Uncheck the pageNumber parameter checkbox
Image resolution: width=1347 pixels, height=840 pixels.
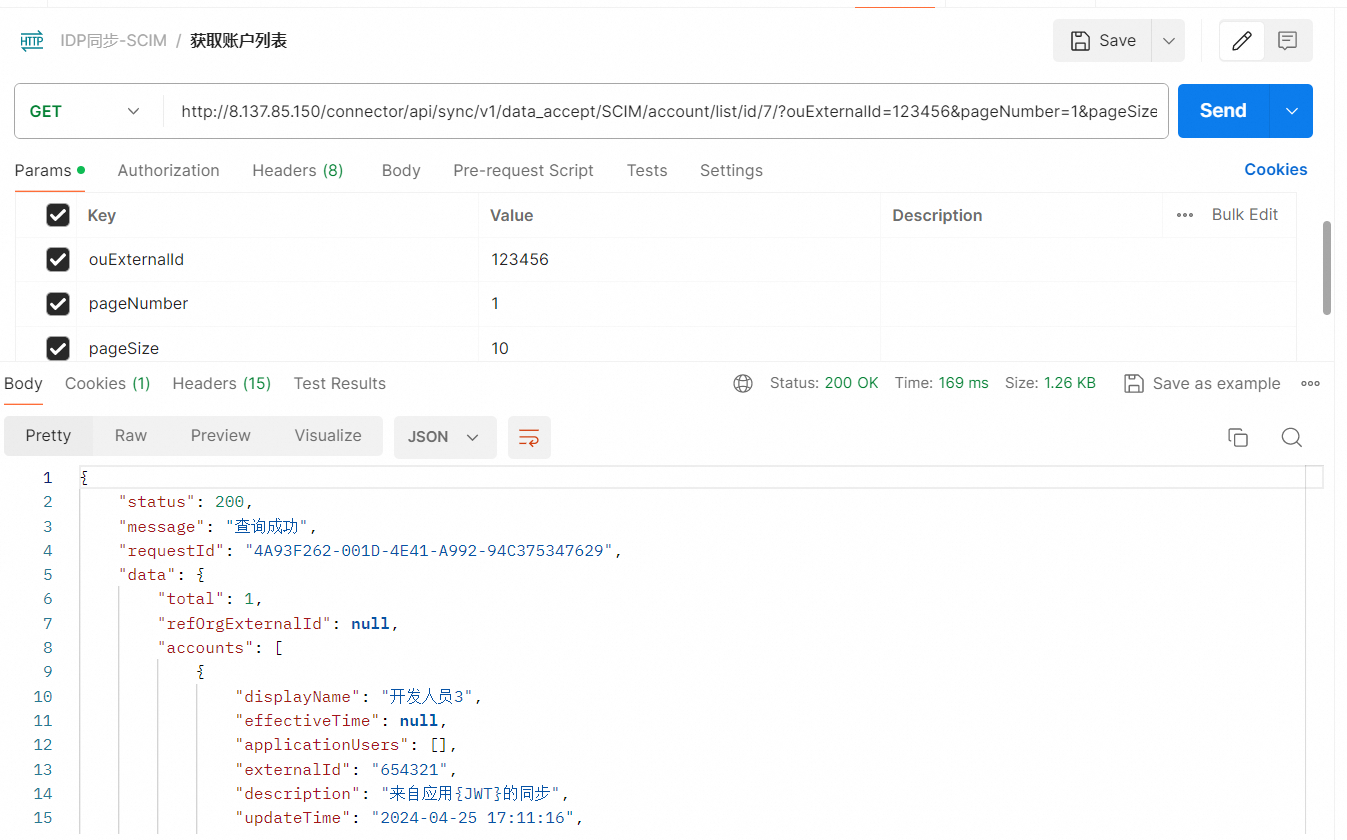tap(58, 304)
